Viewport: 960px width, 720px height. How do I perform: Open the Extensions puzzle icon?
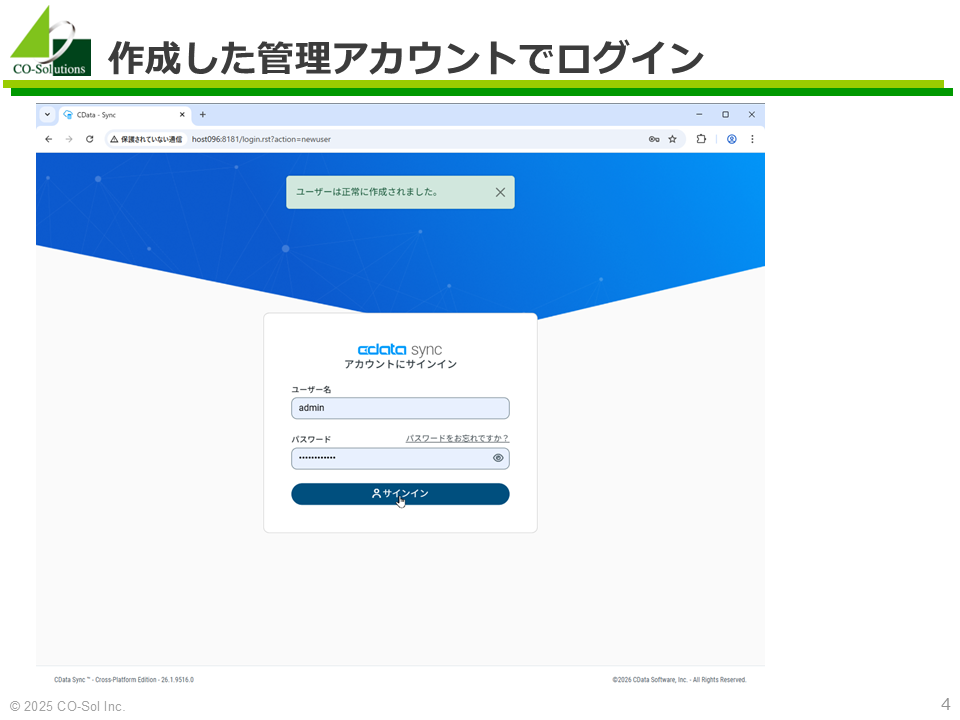point(701,139)
